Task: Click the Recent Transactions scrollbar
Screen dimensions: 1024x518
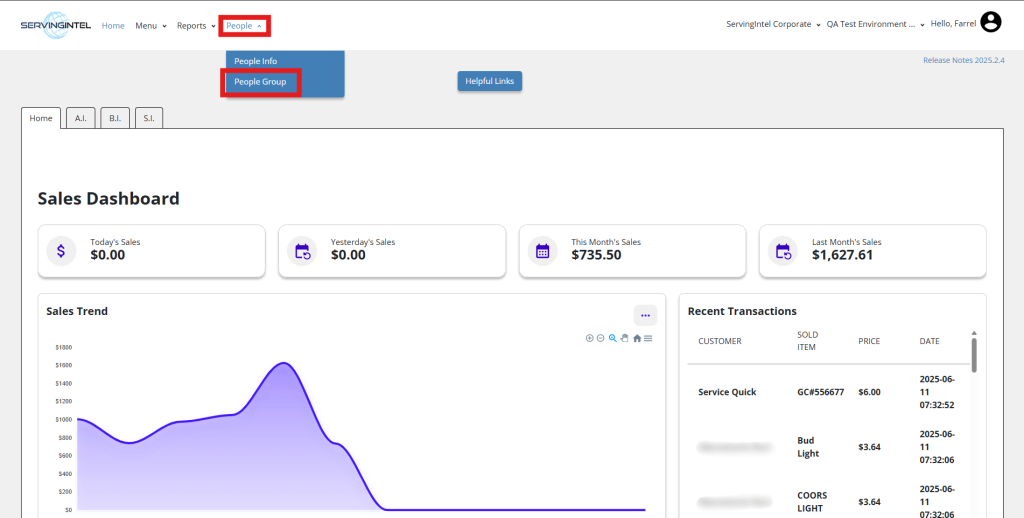Action: [974, 353]
